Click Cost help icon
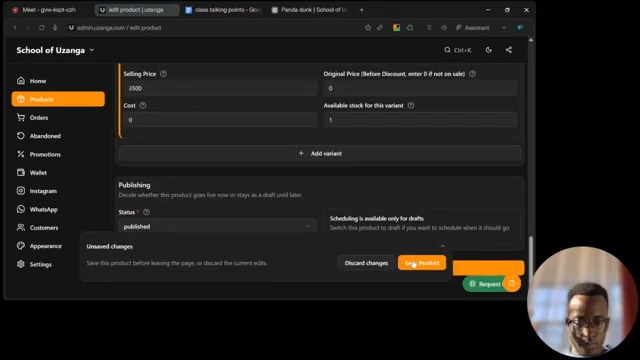640x360 pixels. click(x=143, y=105)
